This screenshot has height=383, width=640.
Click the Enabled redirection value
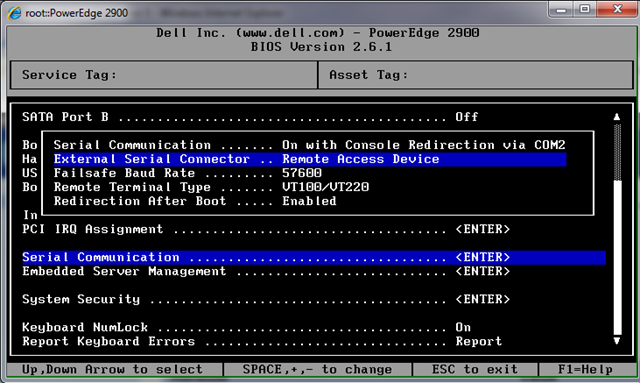309,201
